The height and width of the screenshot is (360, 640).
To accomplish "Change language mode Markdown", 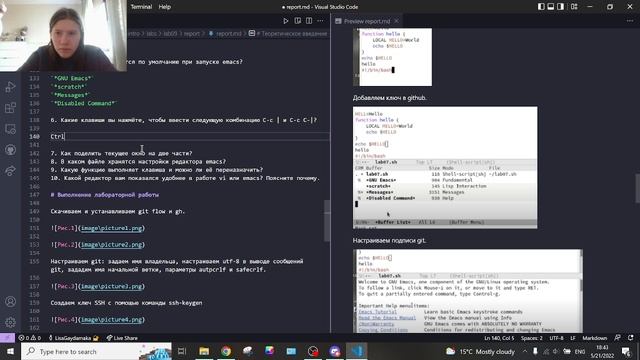I will pos(595,338).
